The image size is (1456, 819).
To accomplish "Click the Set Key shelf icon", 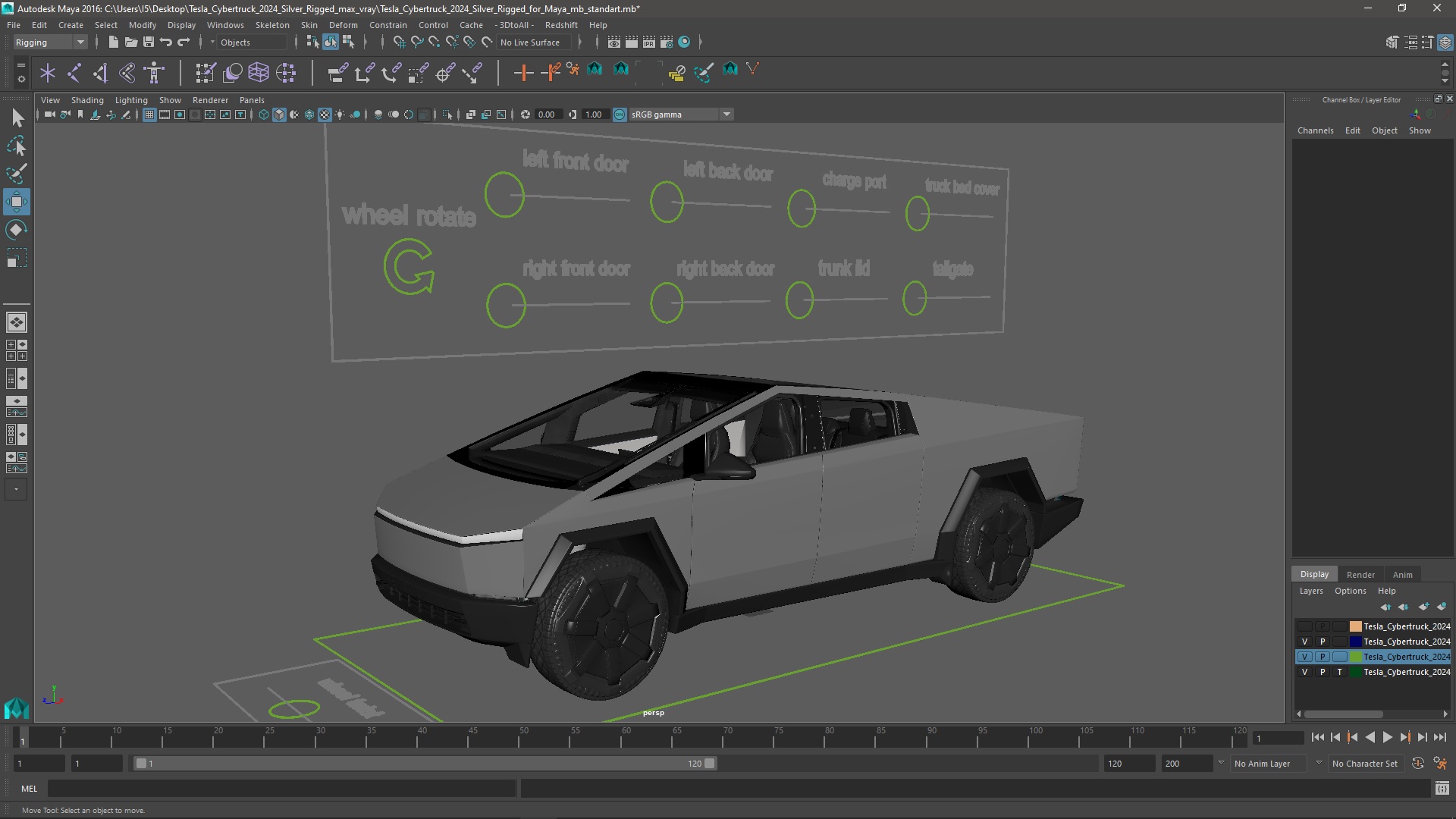I will pyautogui.click(x=523, y=73).
